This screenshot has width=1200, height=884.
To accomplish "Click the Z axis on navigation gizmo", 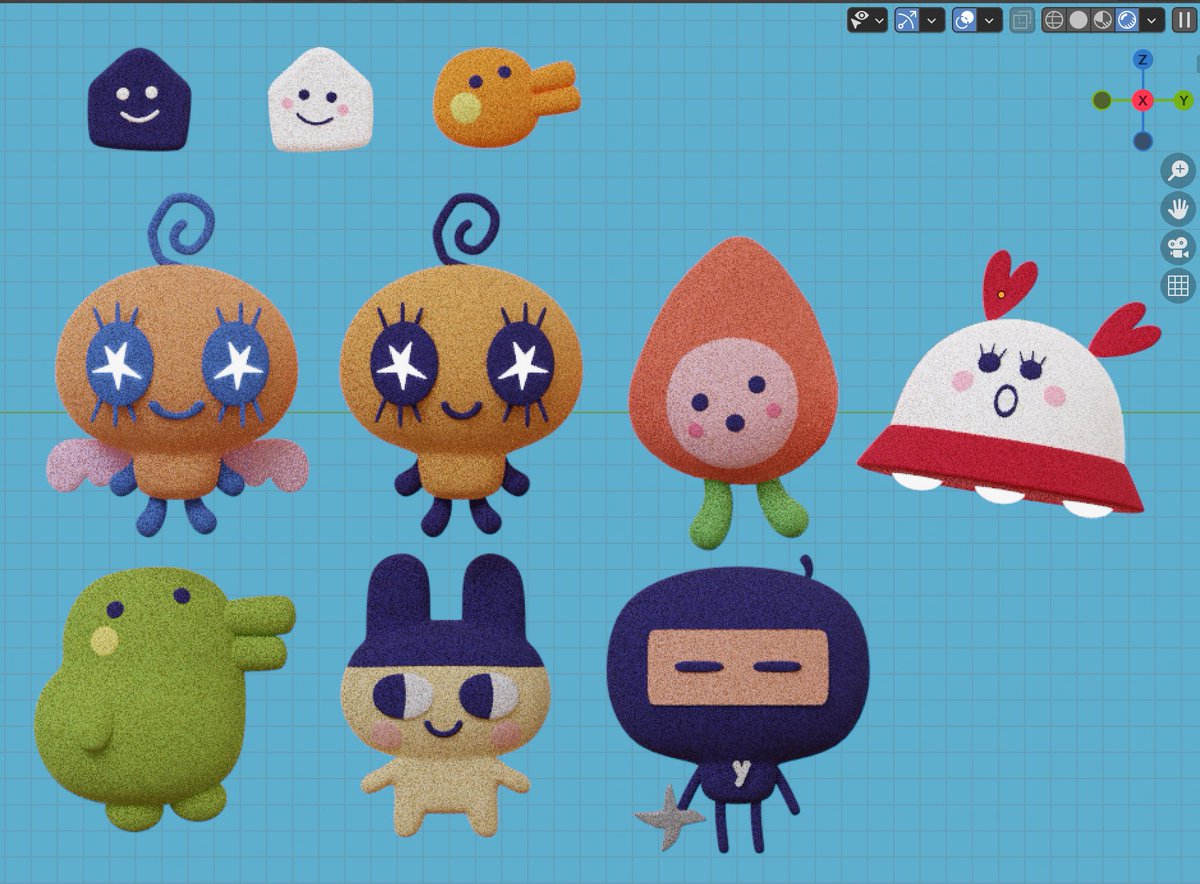I will (x=1143, y=60).
